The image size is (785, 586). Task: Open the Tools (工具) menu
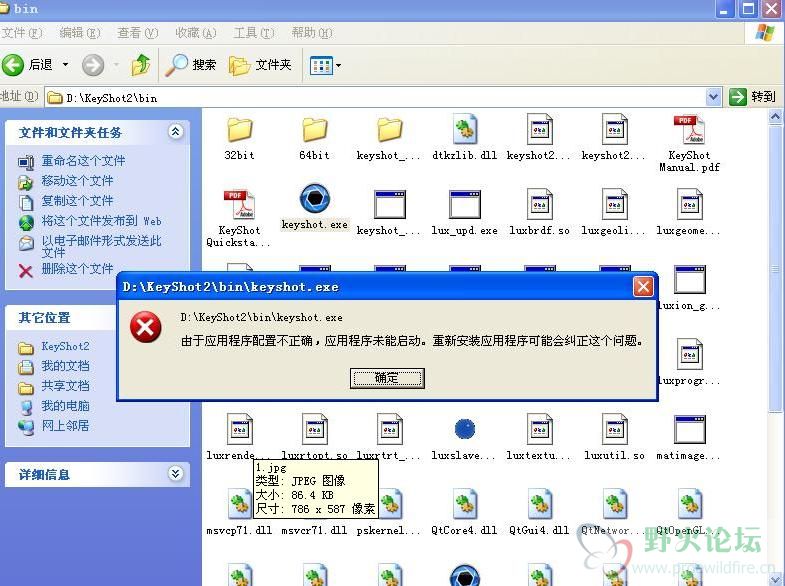(254, 33)
